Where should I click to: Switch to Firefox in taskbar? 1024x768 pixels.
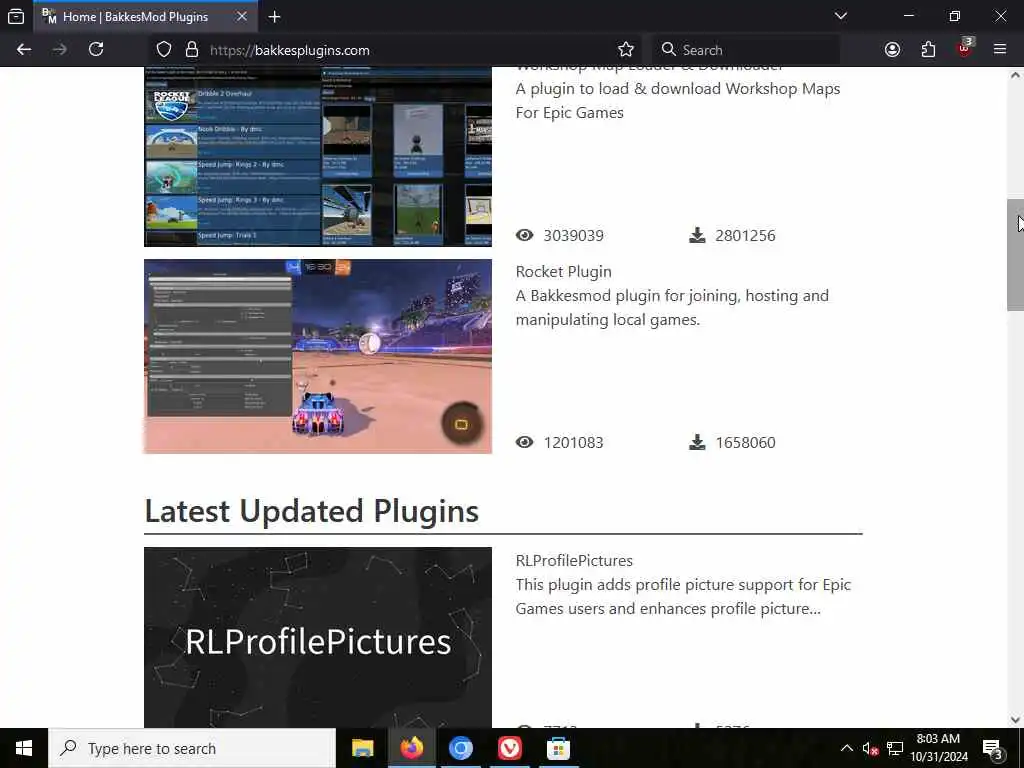coord(411,748)
